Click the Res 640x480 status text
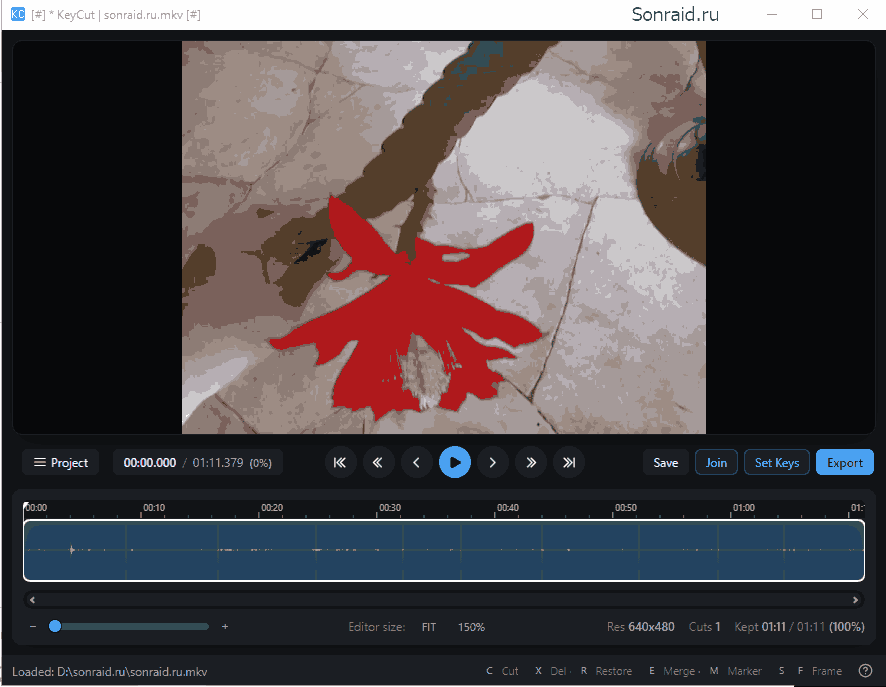Image resolution: width=886 pixels, height=687 pixels. click(641, 627)
